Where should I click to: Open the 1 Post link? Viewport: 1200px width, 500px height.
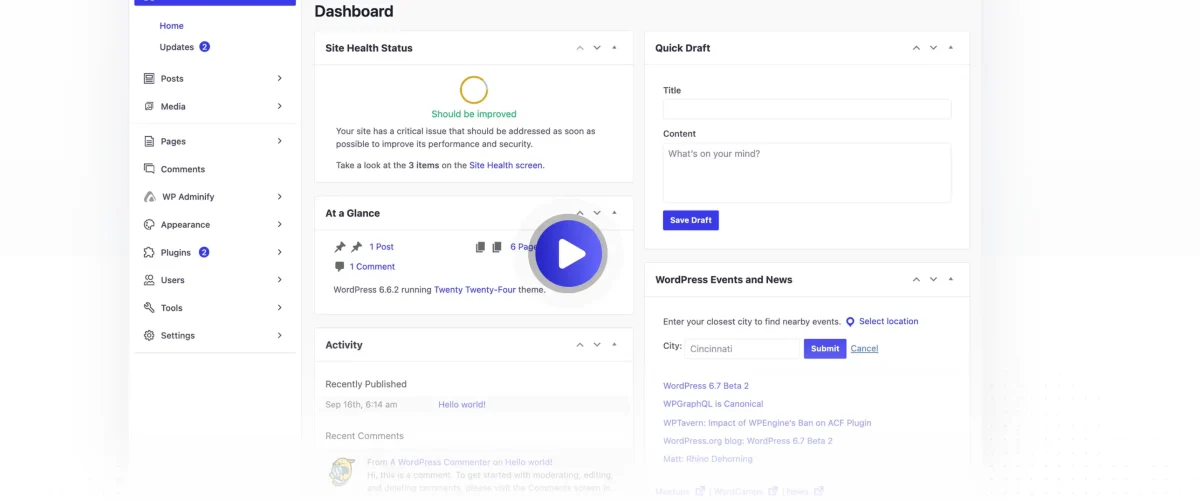tap(381, 247)
